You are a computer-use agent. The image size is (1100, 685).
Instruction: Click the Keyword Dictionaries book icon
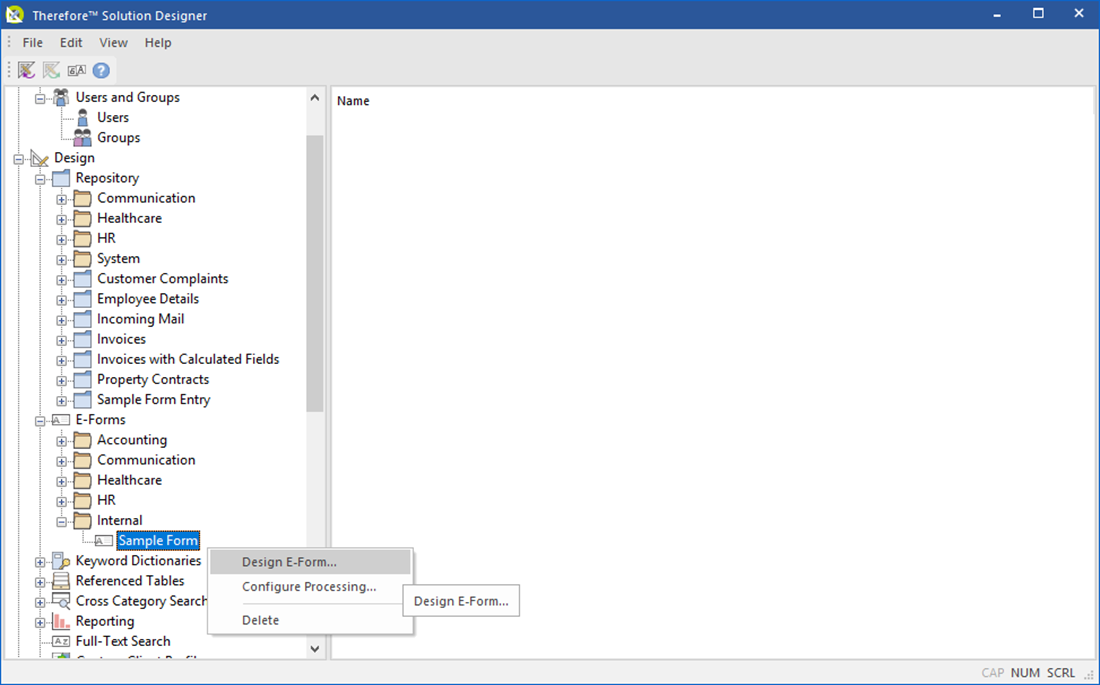pyautogui.click(x=61, y=560)
